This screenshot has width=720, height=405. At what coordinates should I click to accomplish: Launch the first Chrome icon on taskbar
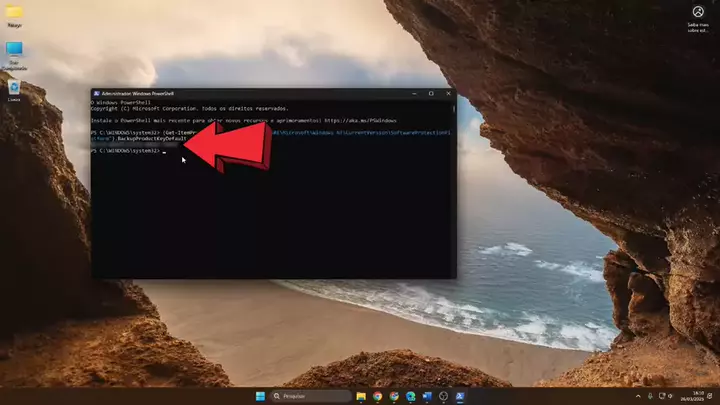point(378,396)
